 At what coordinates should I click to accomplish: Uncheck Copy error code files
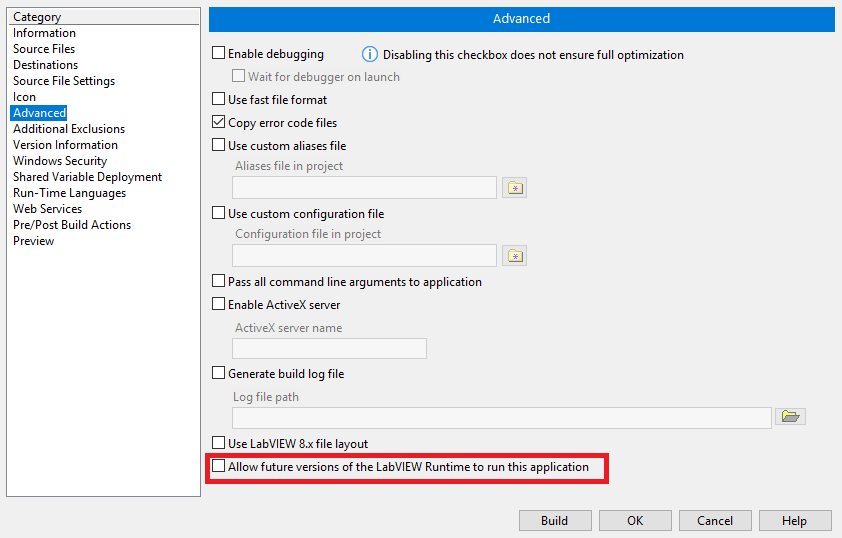(219, 122)
